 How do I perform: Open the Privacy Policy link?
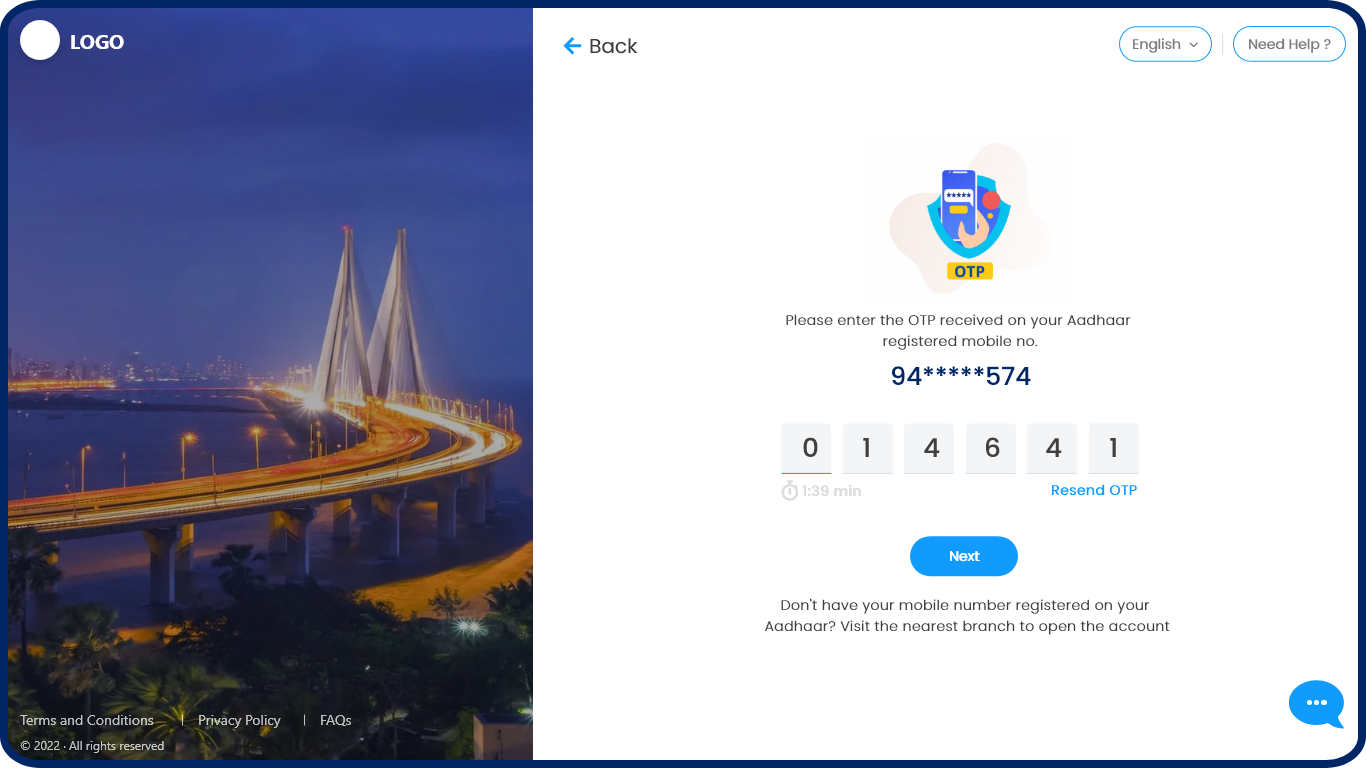pos(239,720)
